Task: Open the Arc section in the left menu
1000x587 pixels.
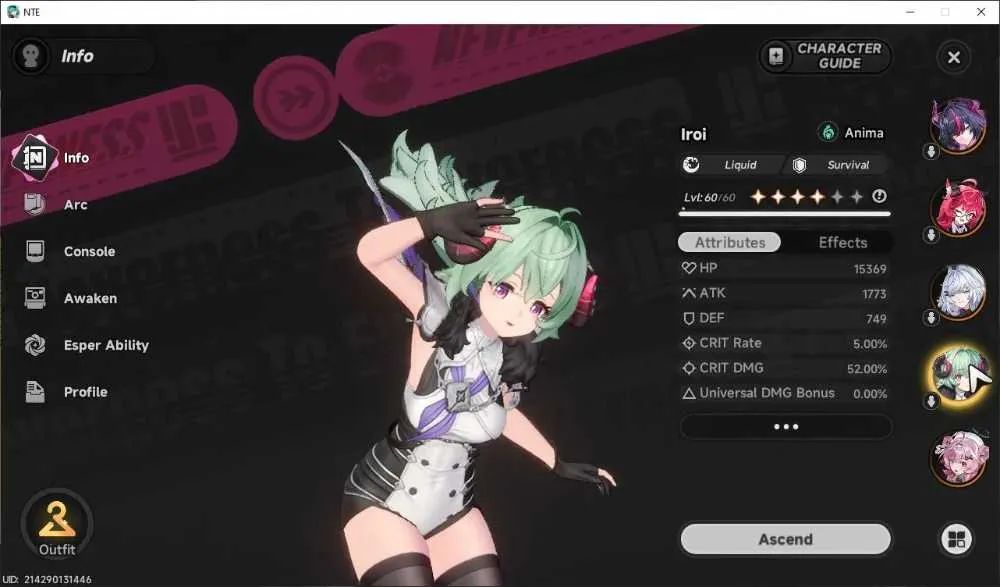Action: (56, 205)
